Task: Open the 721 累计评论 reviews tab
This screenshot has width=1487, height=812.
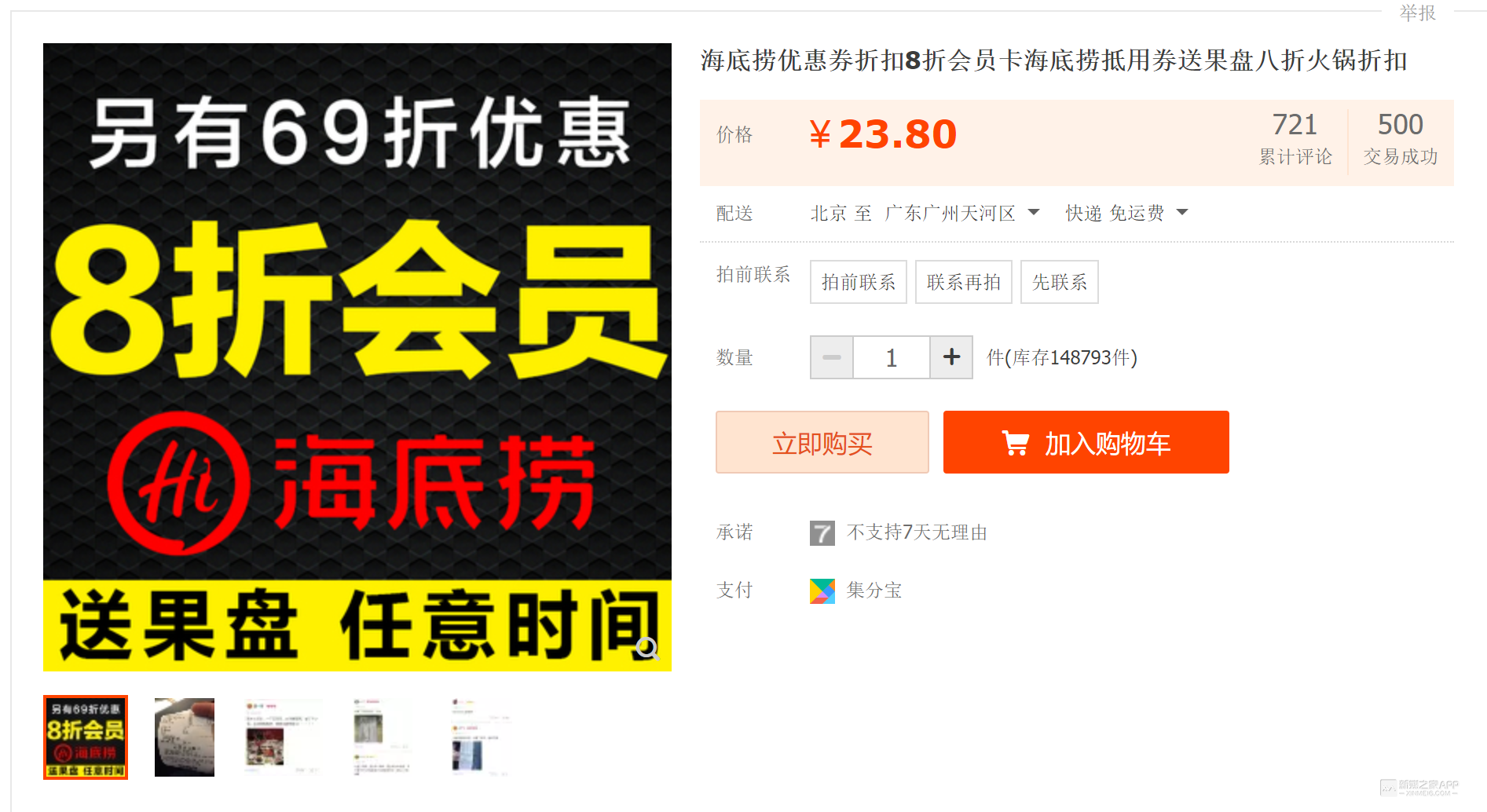Action: [x=1295, y=138]
